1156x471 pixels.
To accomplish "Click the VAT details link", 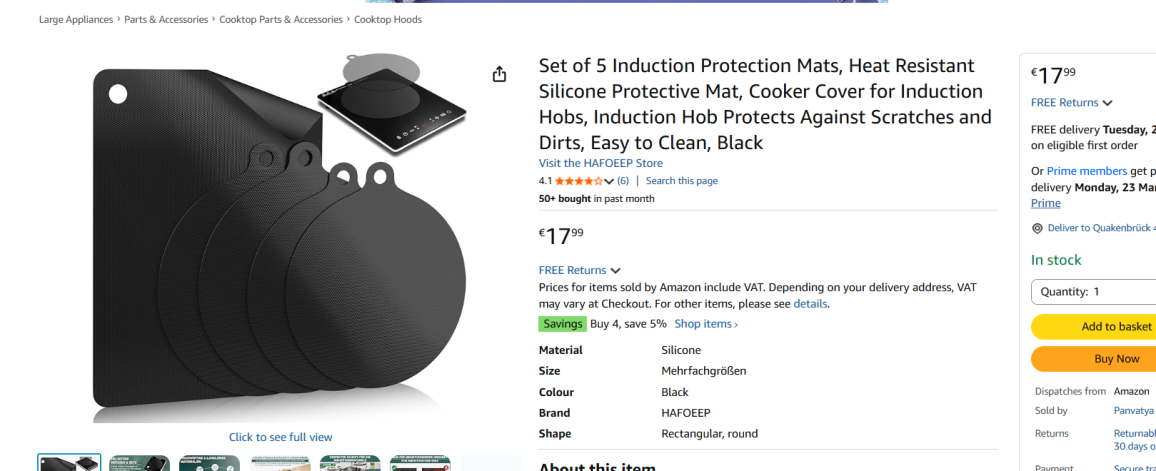I will coord(810,304).
